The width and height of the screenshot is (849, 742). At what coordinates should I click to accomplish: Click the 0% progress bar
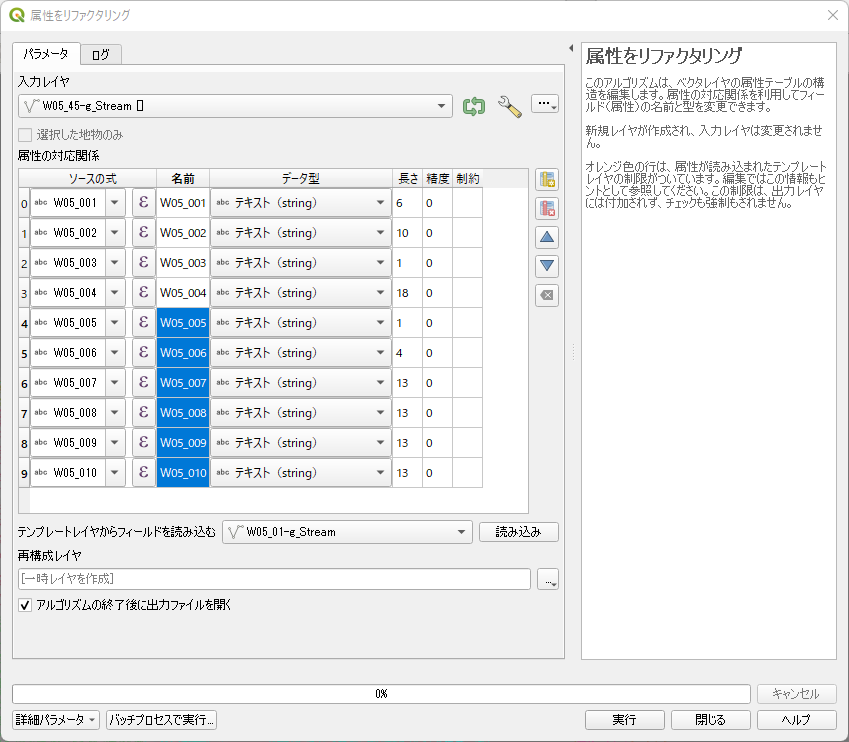point(381,694)
